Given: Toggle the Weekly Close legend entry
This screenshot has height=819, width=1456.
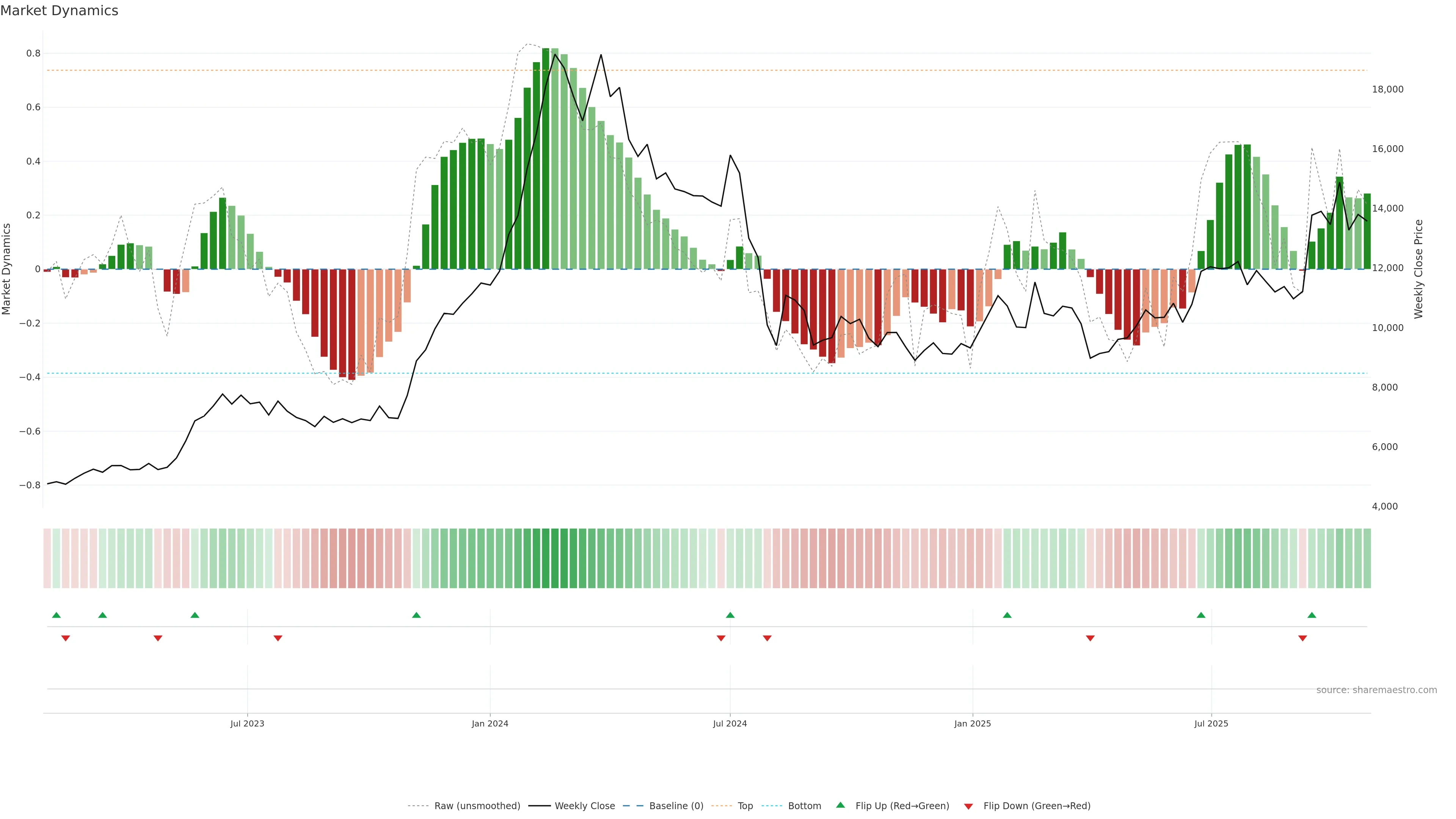Looking at the screenshot, I should coord(584,806).
